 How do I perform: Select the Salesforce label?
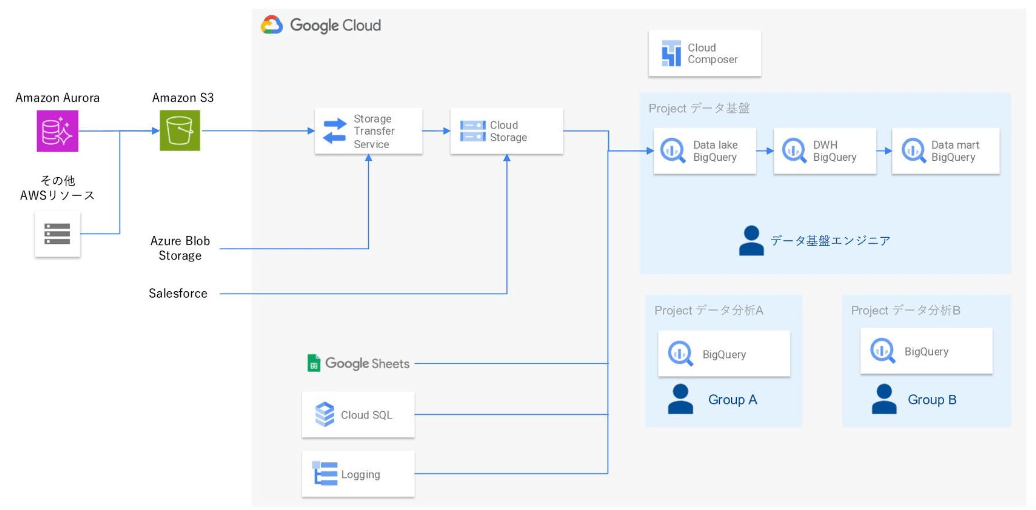178,293
